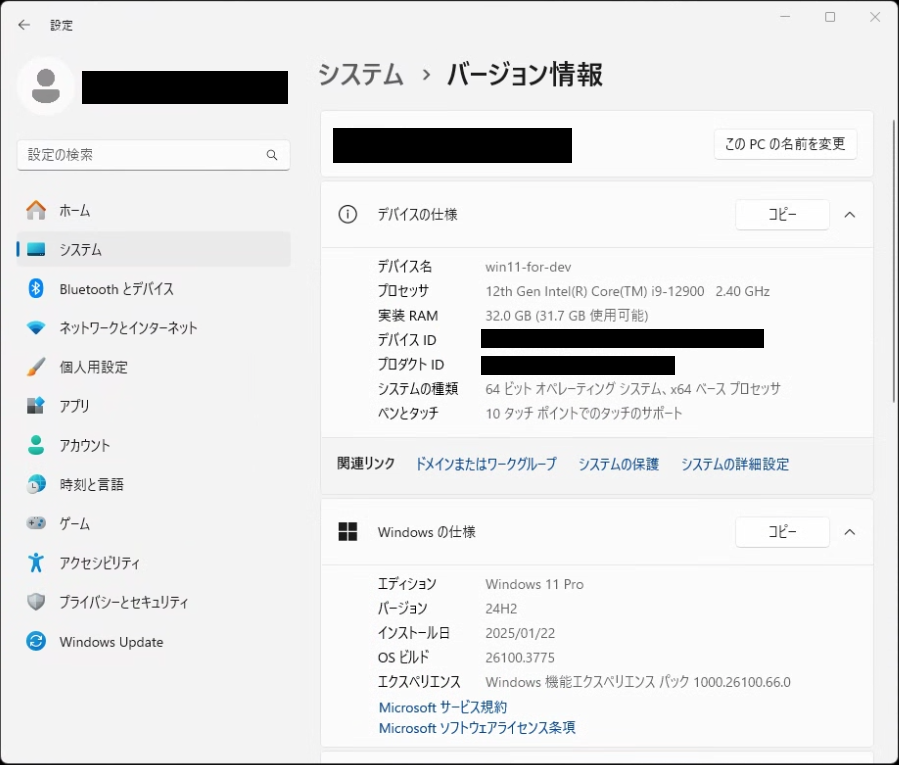Click the アクセシビリティ figure icon
The height and width of the screenshot is (765, 899).
click(36, 563)
